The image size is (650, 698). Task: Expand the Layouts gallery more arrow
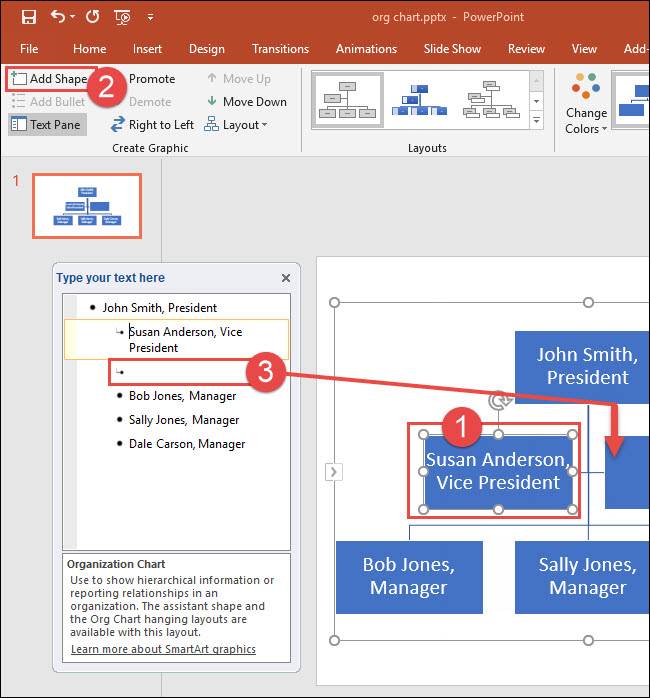pos(537,121)
